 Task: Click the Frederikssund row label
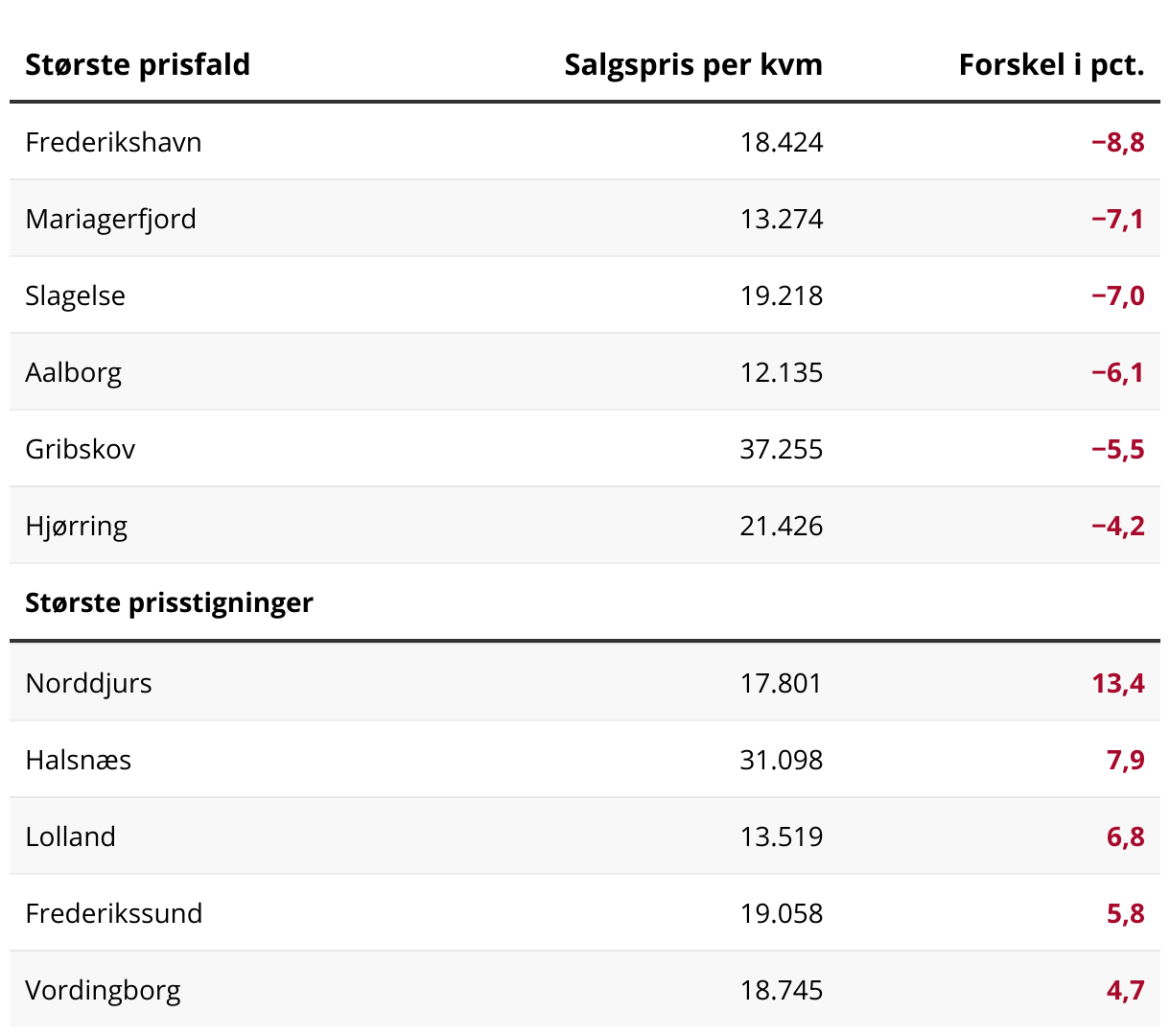[113, 913]
